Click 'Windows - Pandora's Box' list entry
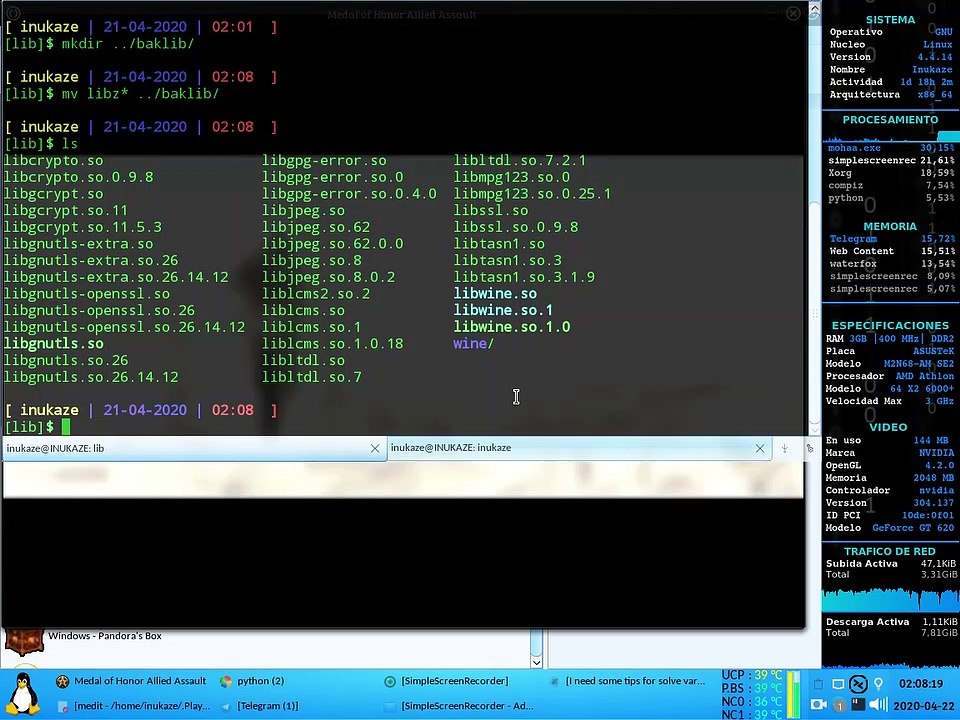 point(105,636)
